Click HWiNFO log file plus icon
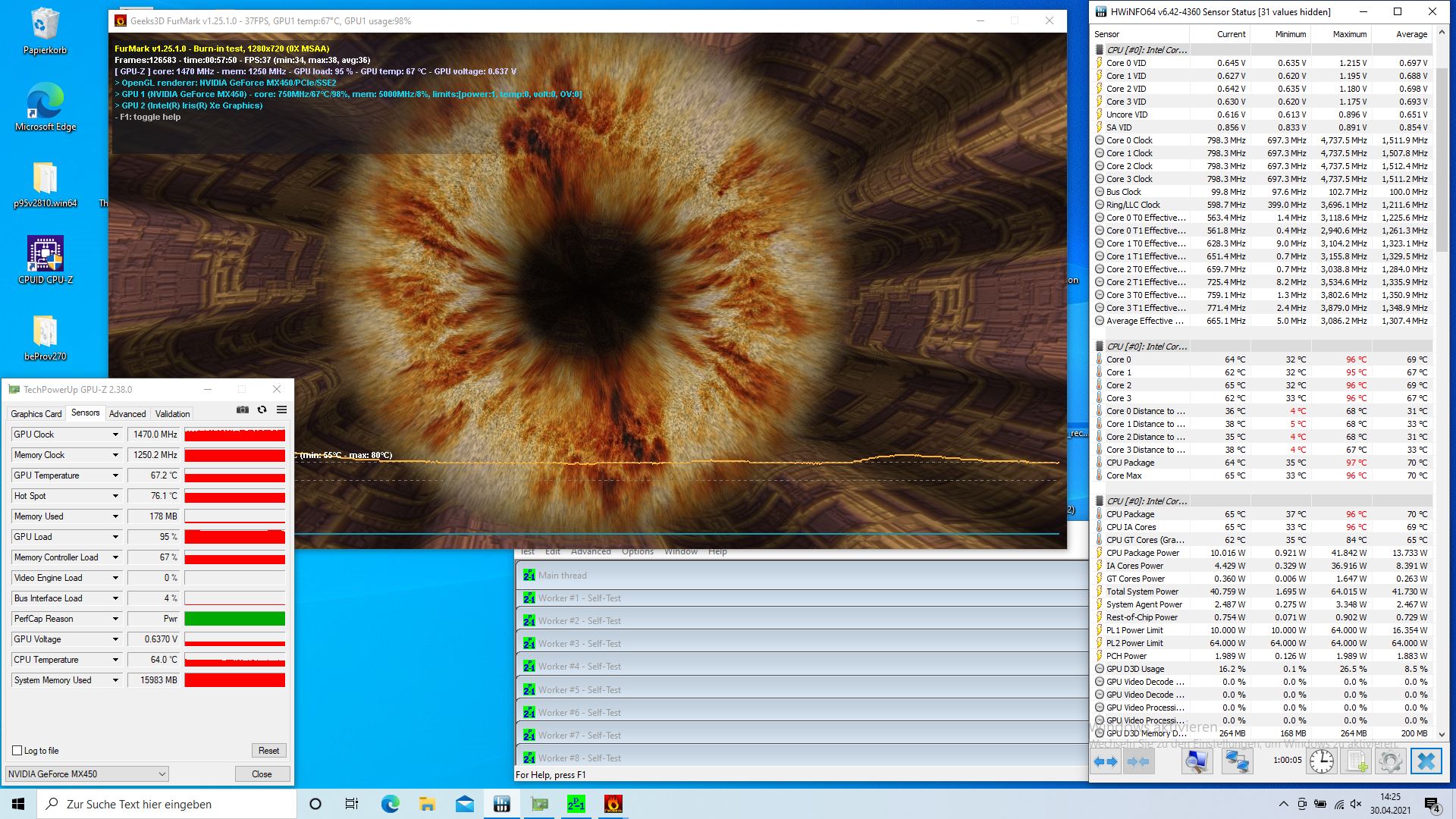Image resolution: width=1456 pixels, height=819 pixels. 1357,761
